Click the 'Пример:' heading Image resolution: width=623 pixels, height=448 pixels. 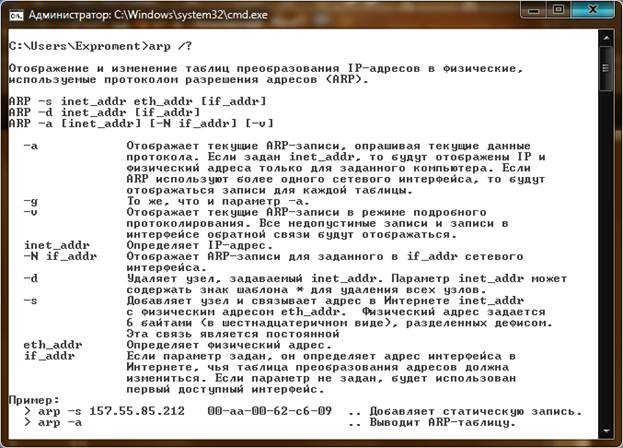tap(34, 400)
